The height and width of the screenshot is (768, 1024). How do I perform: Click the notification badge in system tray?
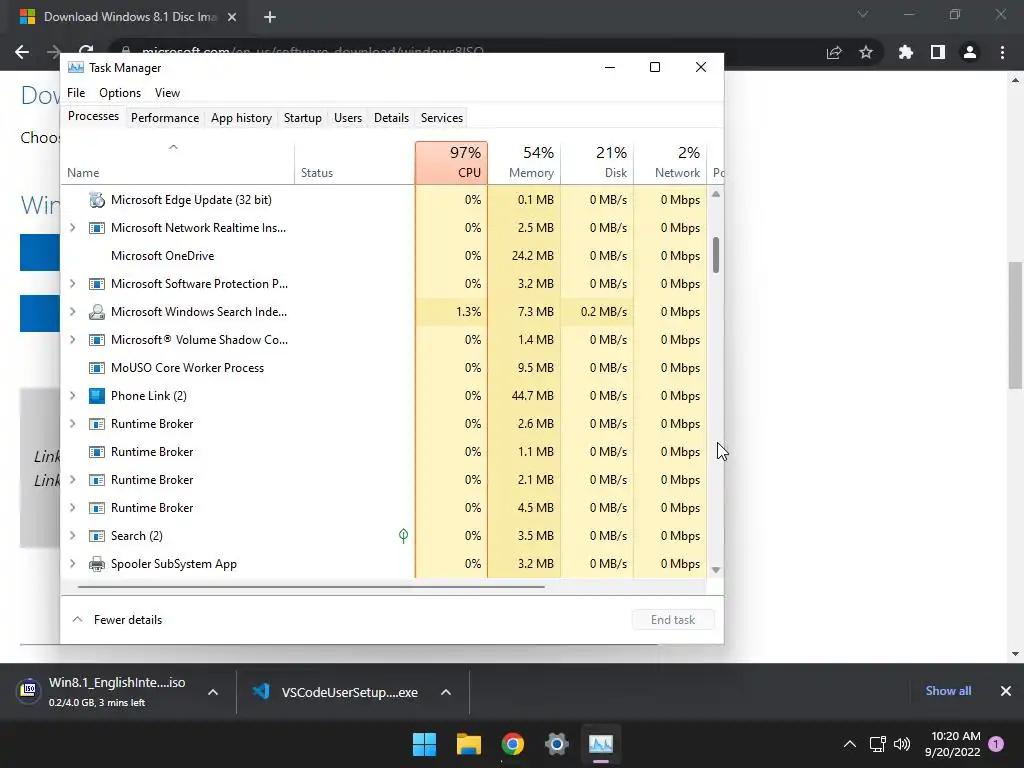996,744
